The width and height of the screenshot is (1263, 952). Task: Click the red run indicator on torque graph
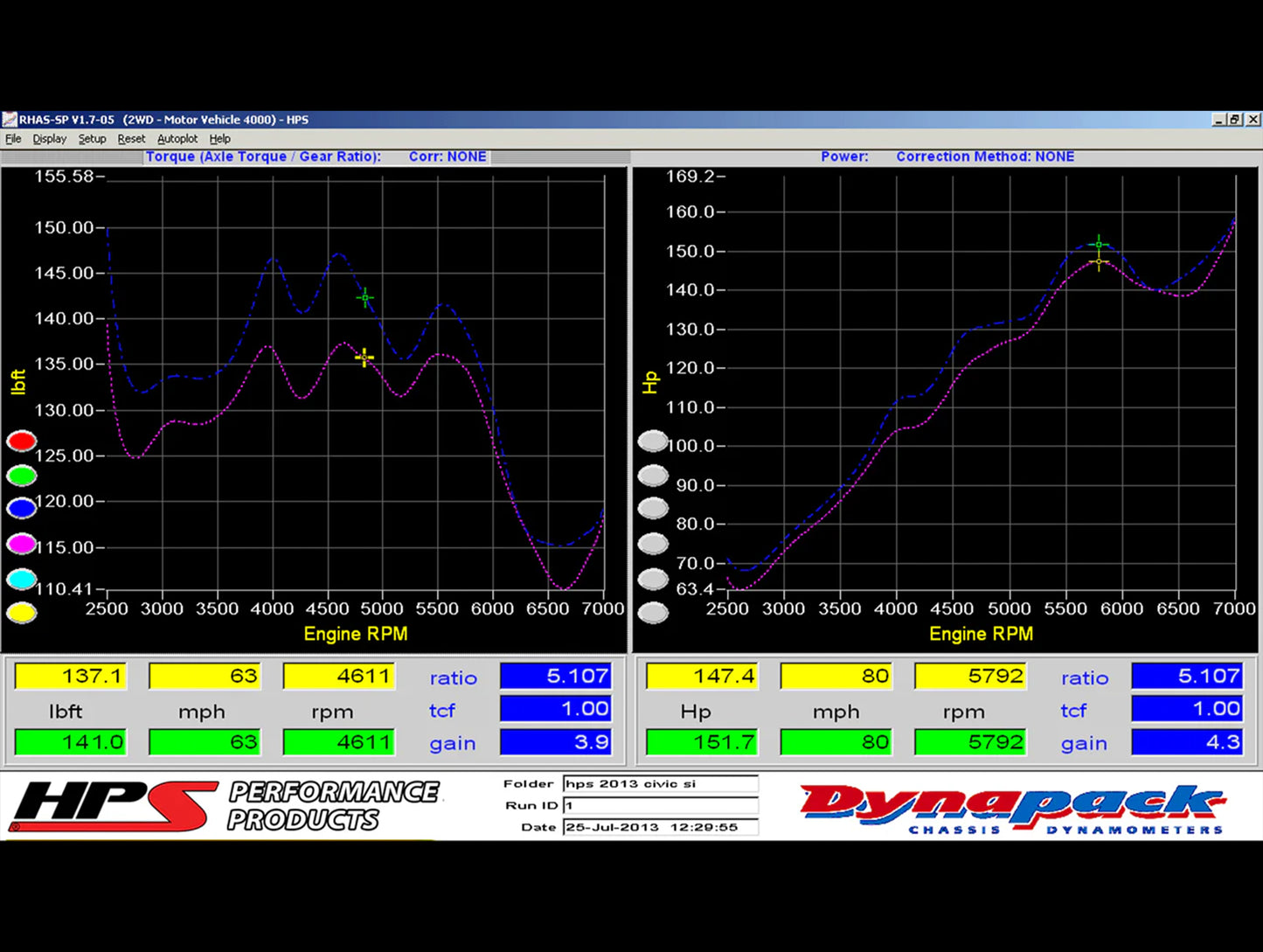[22, 441]
